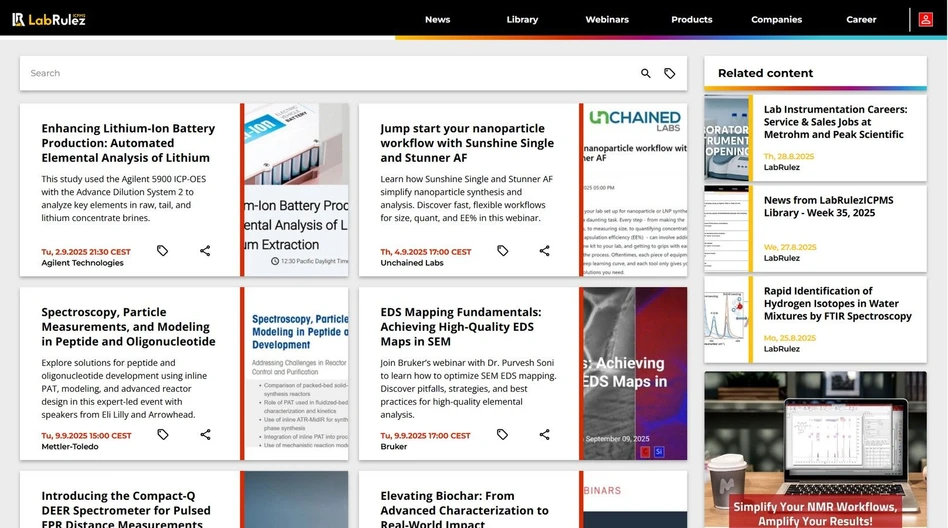This screenshot has width=948, height=528.
Task: Click the search magnifier icon
Action: 645,74
